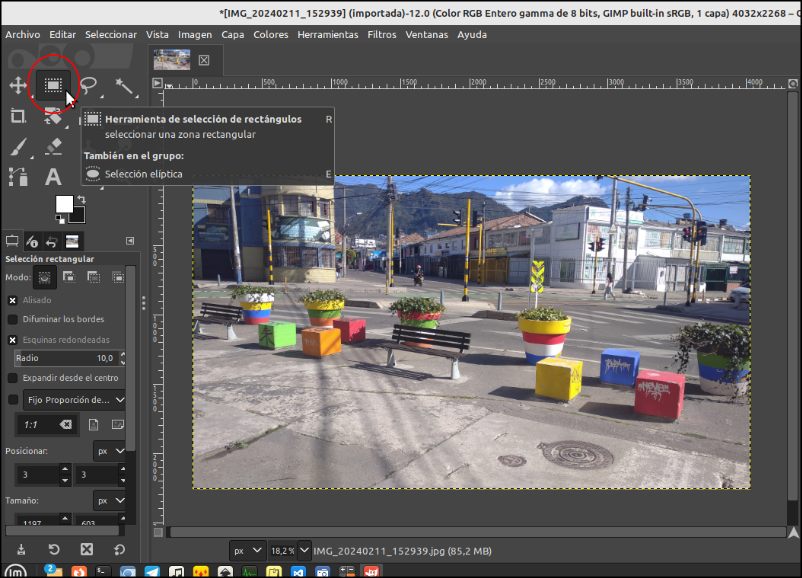This screenshot has width=802, height=578.
Task: Open the Filtros menu
Action: (382, 35)
